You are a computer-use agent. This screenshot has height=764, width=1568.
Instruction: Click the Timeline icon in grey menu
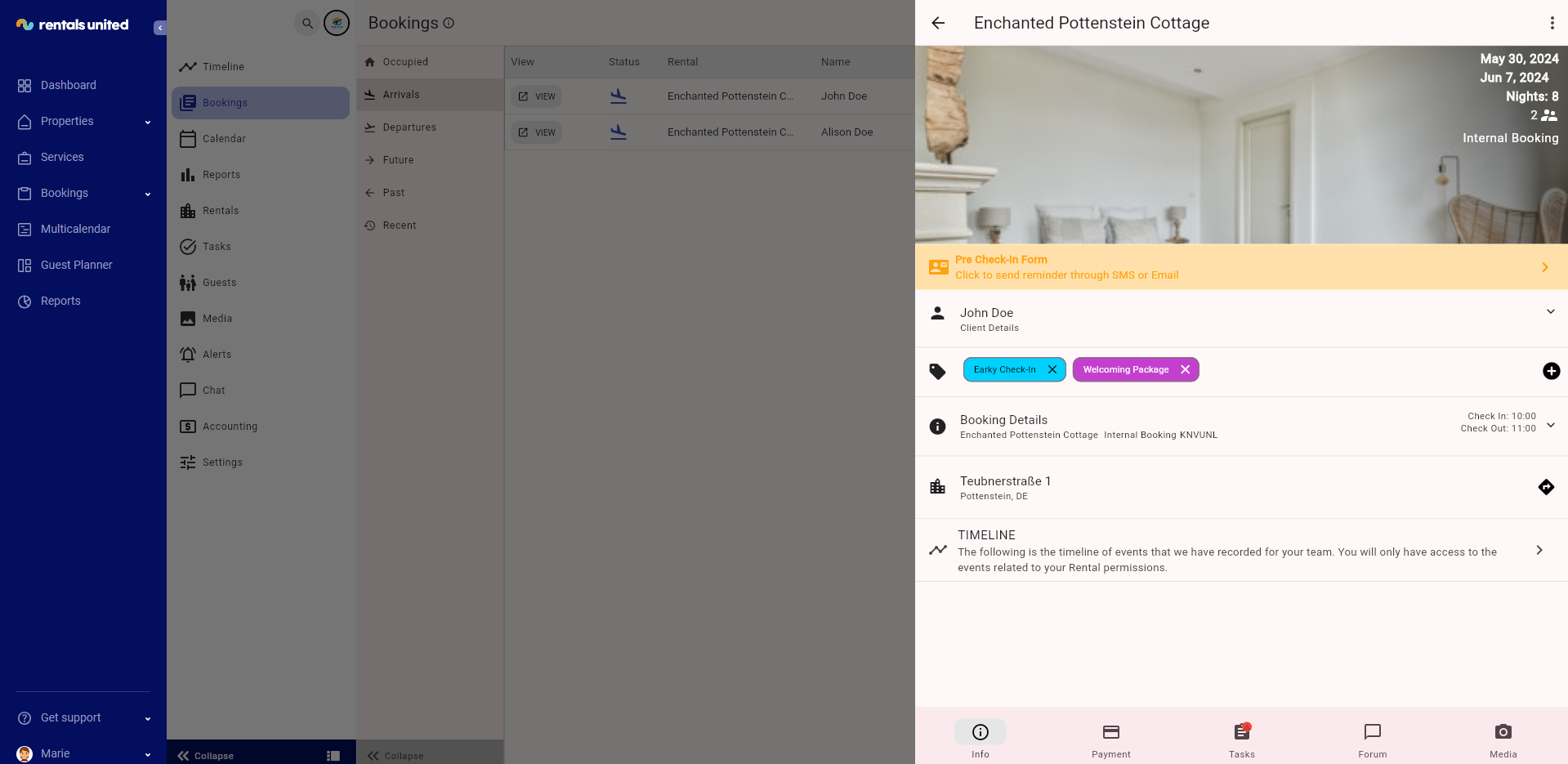click(x=188, y=67)
